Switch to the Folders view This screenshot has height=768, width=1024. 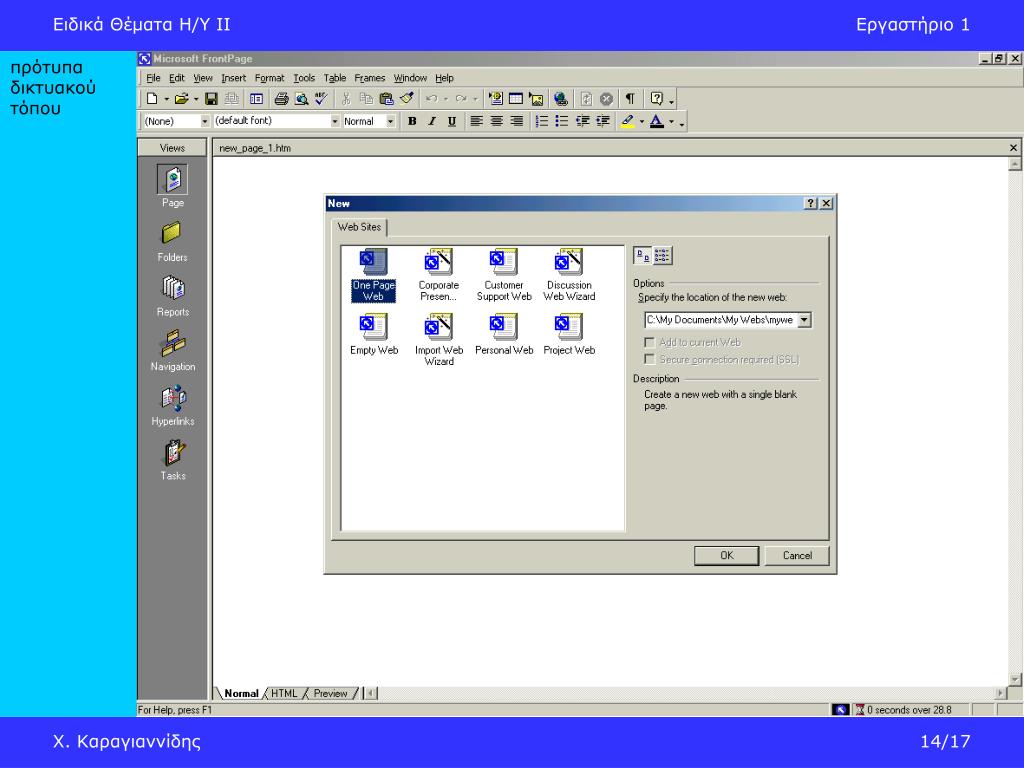click(x=172, y=242)
